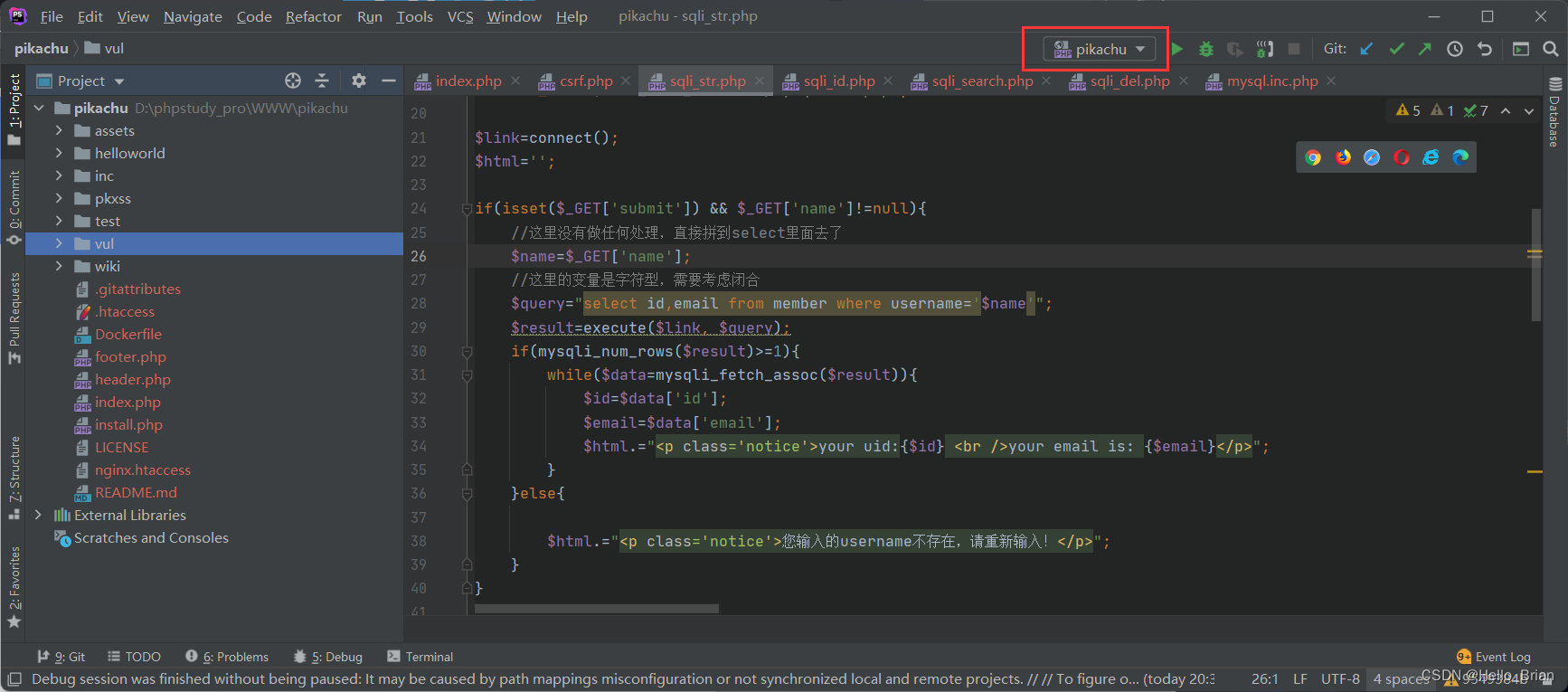Open the Event Log
The image size is (1568, 692).
pyautogui.click(x=1494, y=657)
